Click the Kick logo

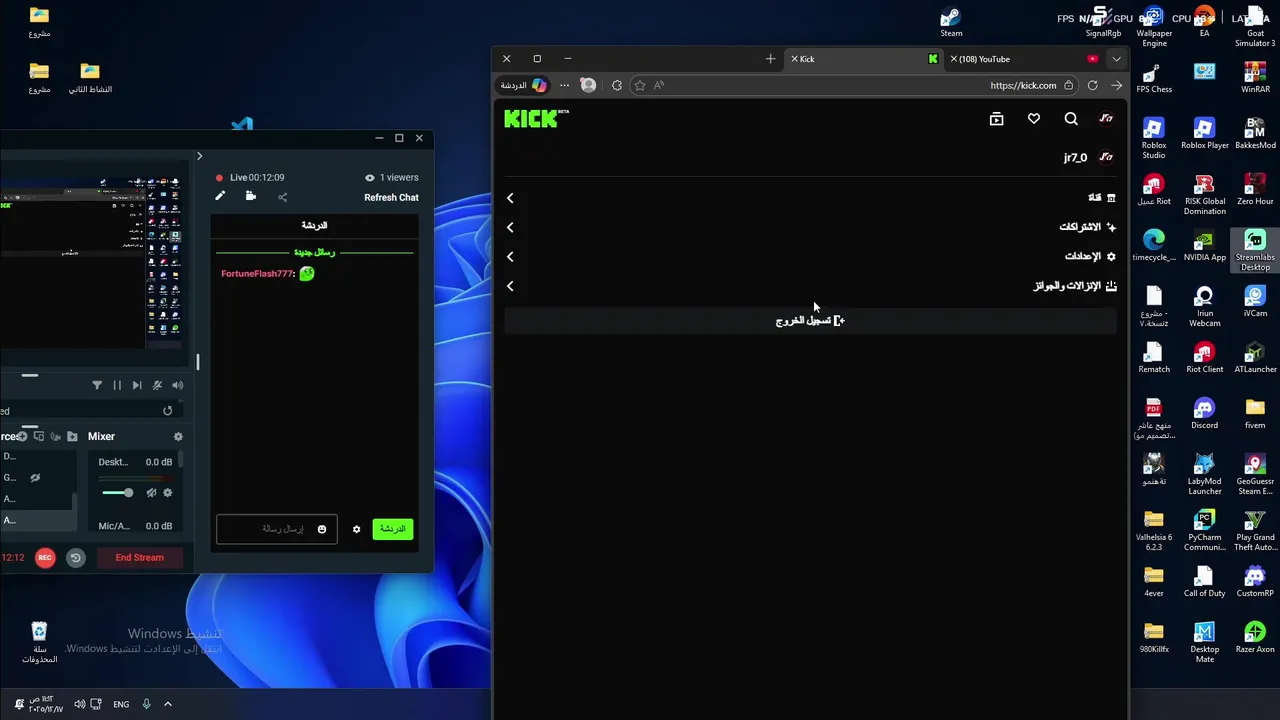[x=536, y=119]
